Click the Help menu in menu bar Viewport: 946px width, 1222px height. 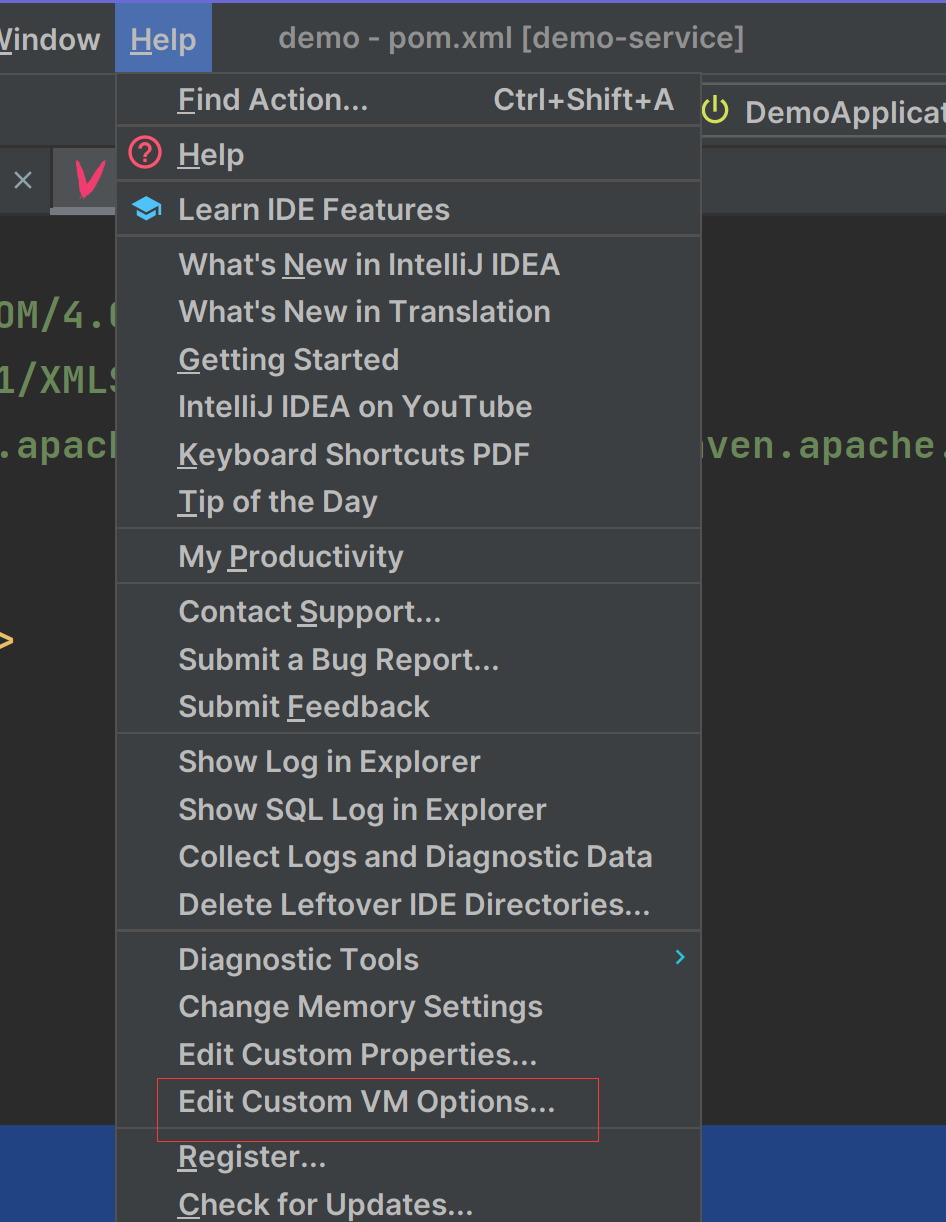[163, 40]
